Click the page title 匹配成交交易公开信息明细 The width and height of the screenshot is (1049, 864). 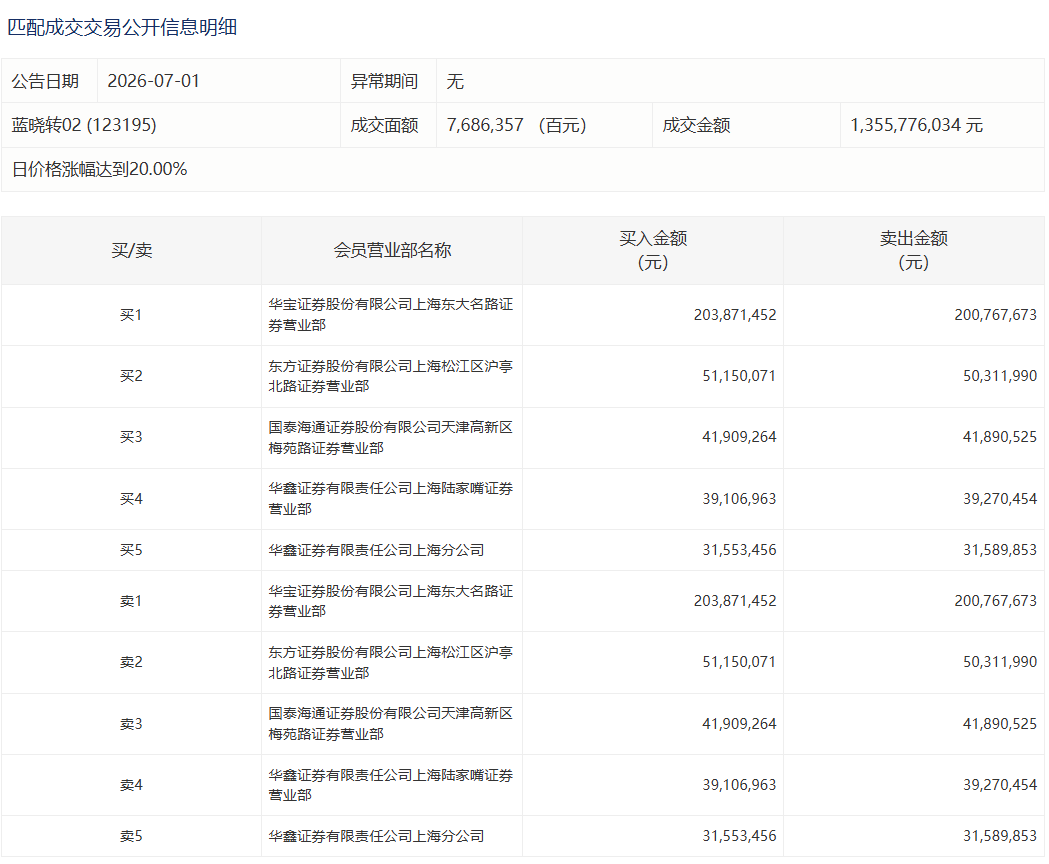point(122,27)
